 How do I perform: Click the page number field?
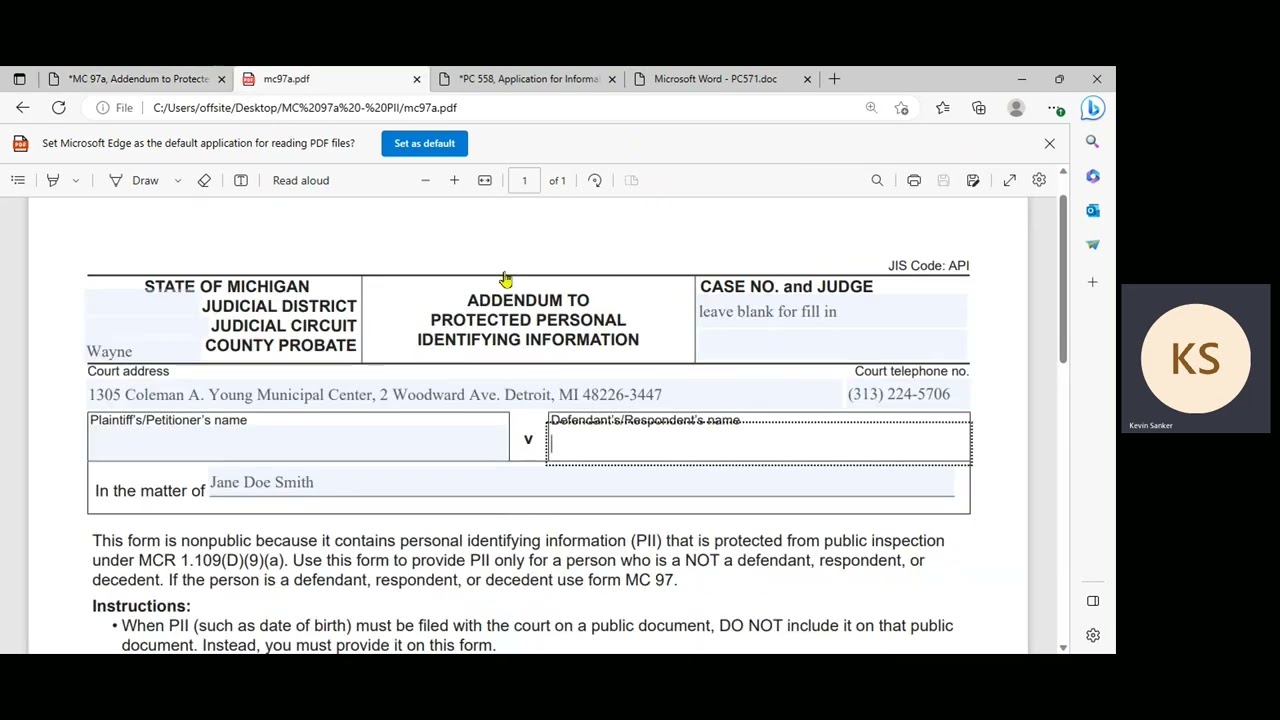tap(524, 181)
